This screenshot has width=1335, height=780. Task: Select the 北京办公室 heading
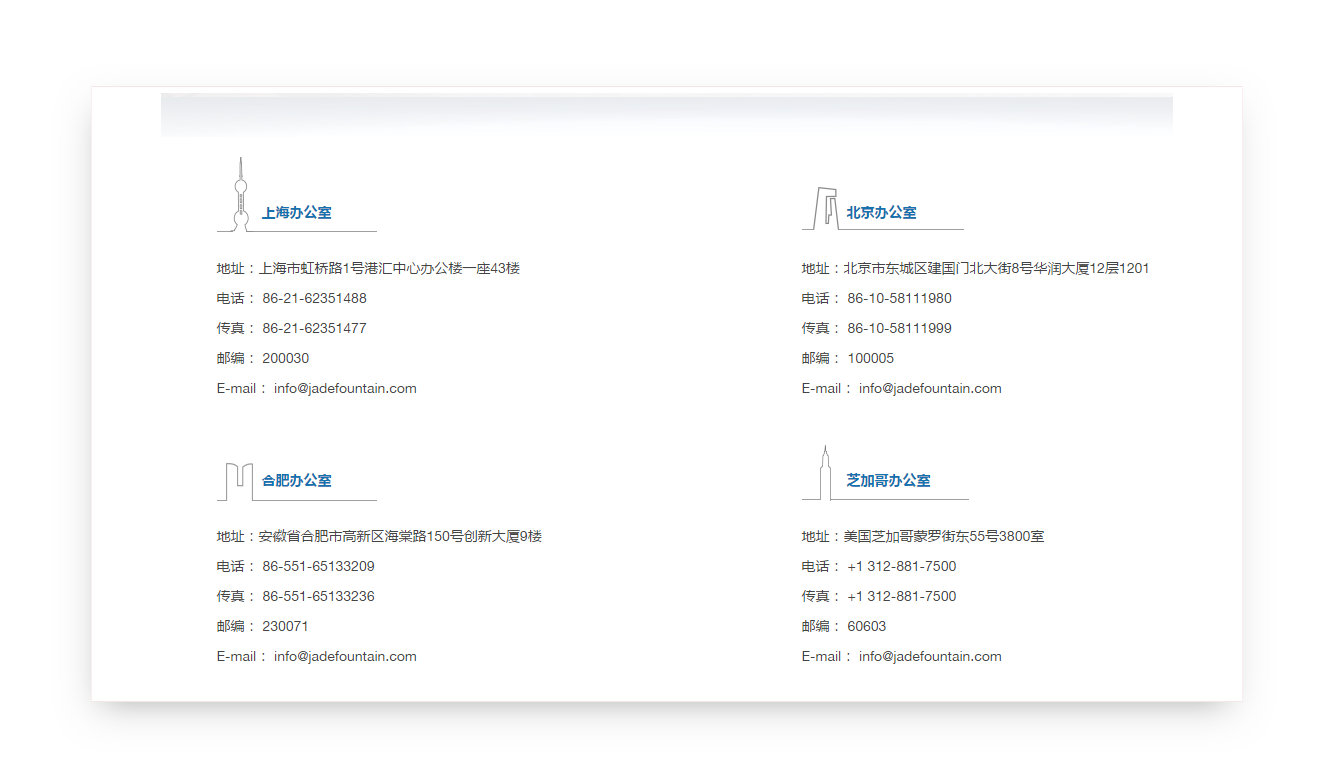click(x=882, y=213)
